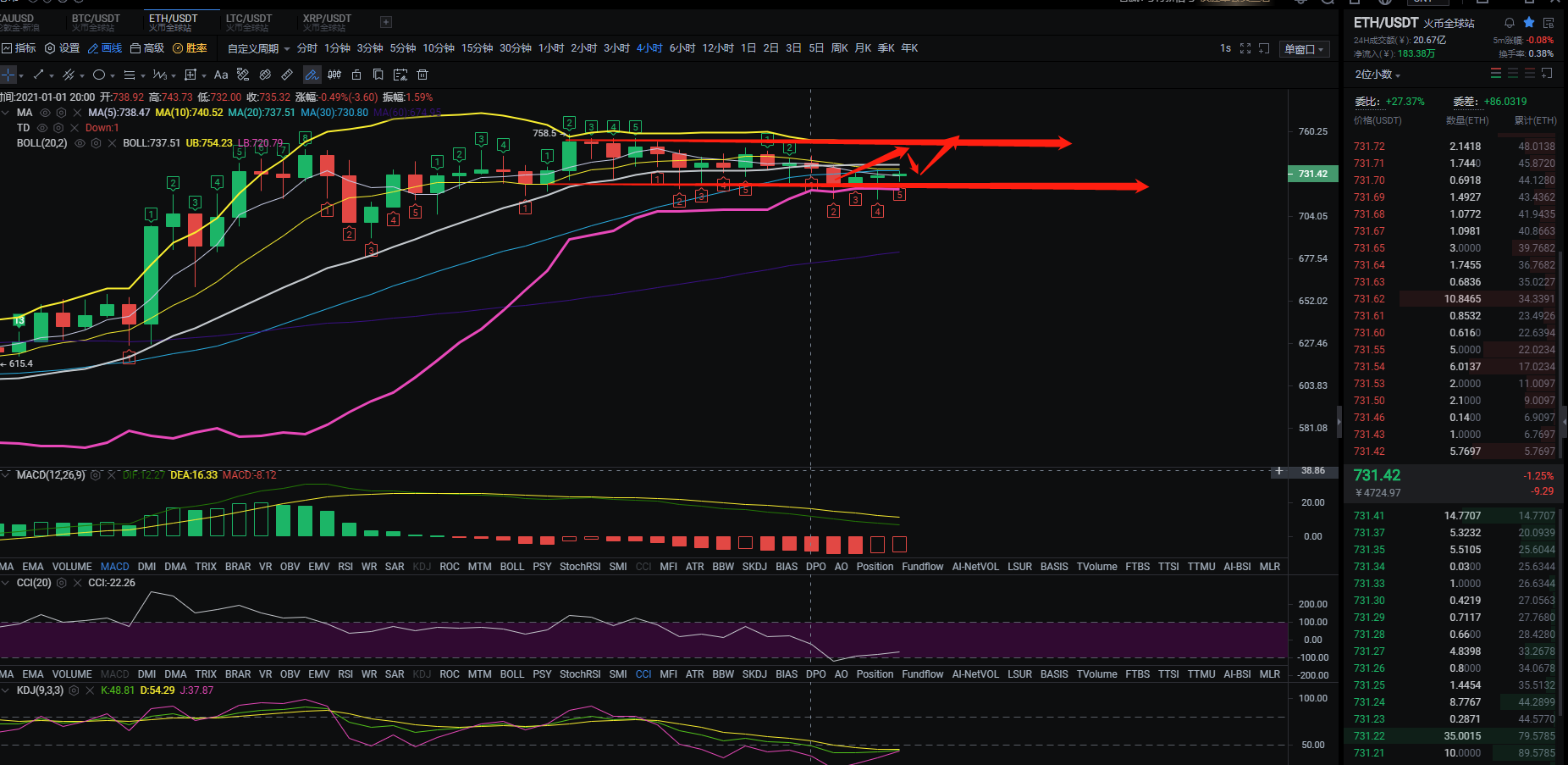The height and width of the screenshot is (765, 1568).
Task: Open the 单窗口 window layout dropdown
Action: [x=1304, y=49]
